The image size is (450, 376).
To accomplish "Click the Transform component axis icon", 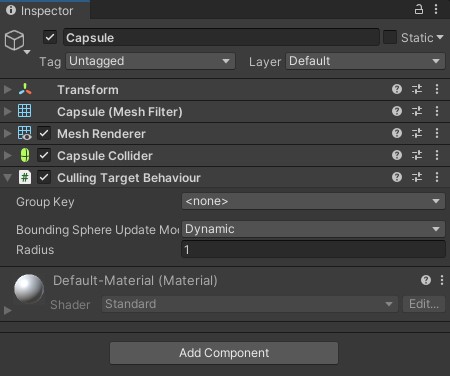I will 25,89.
